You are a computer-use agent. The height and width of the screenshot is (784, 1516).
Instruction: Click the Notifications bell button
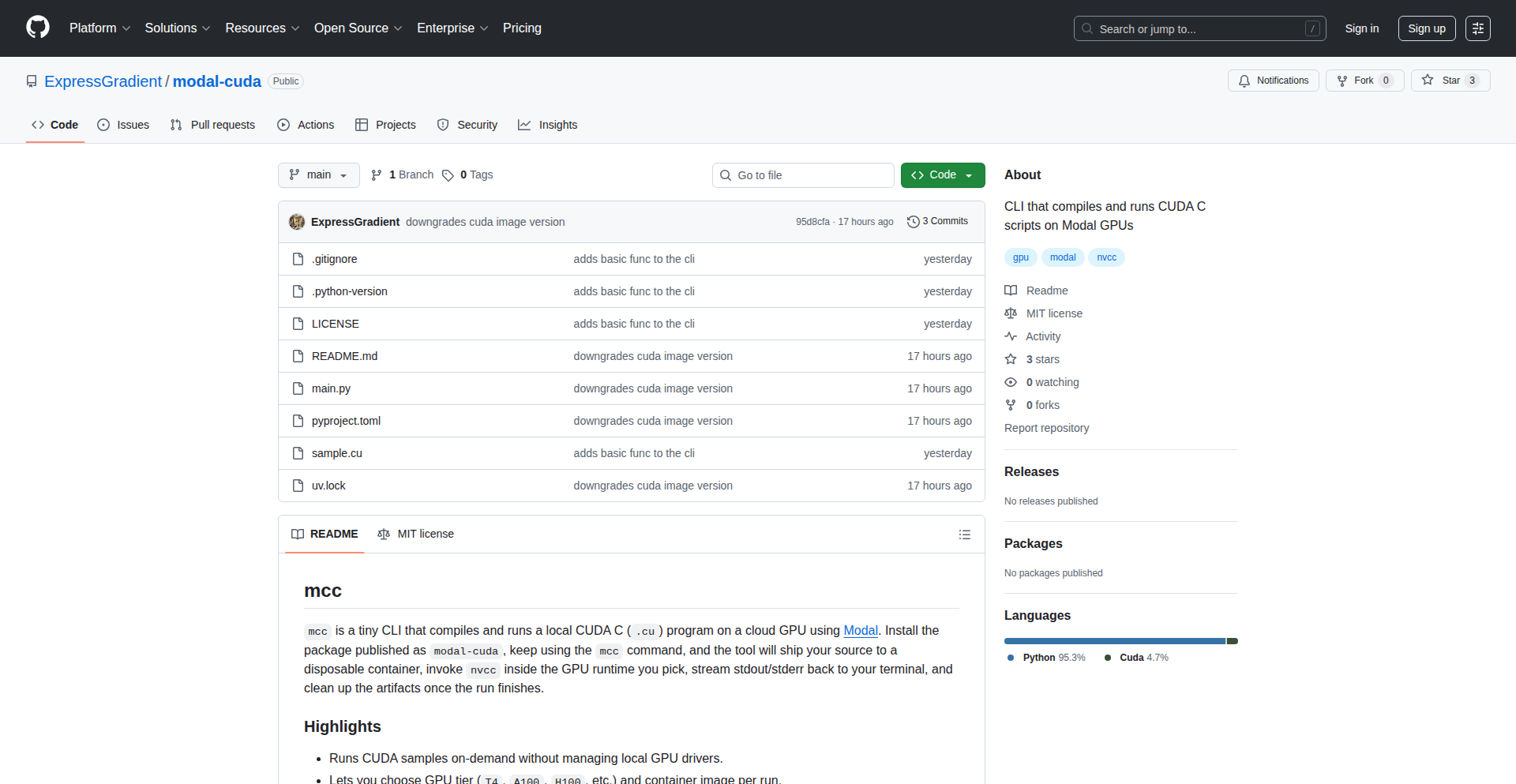point(1273,81)
